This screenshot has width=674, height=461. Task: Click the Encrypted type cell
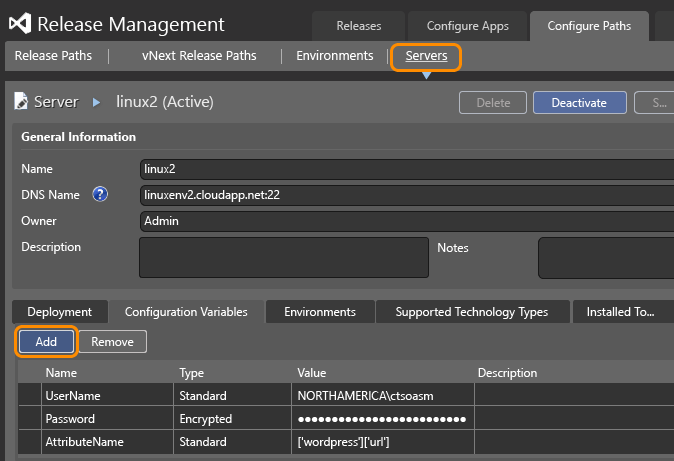[x=233, y=418]
